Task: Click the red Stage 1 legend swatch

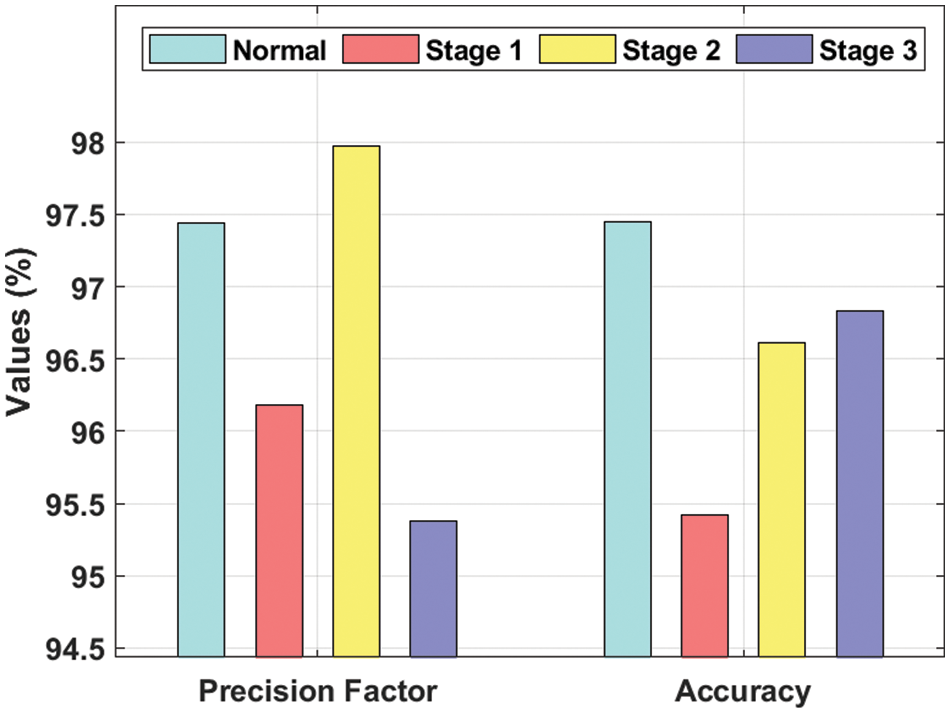Action: pyautogui.click(x=382, y=49)
